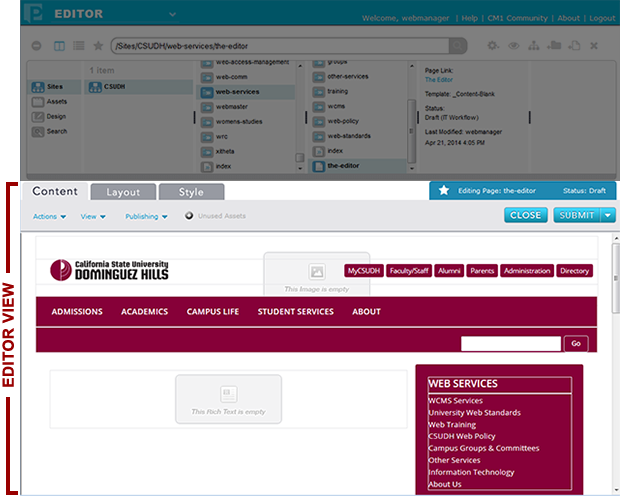Select the the-editor page item
The width and height of the screenshot is (620, 496).
point(357,166)
